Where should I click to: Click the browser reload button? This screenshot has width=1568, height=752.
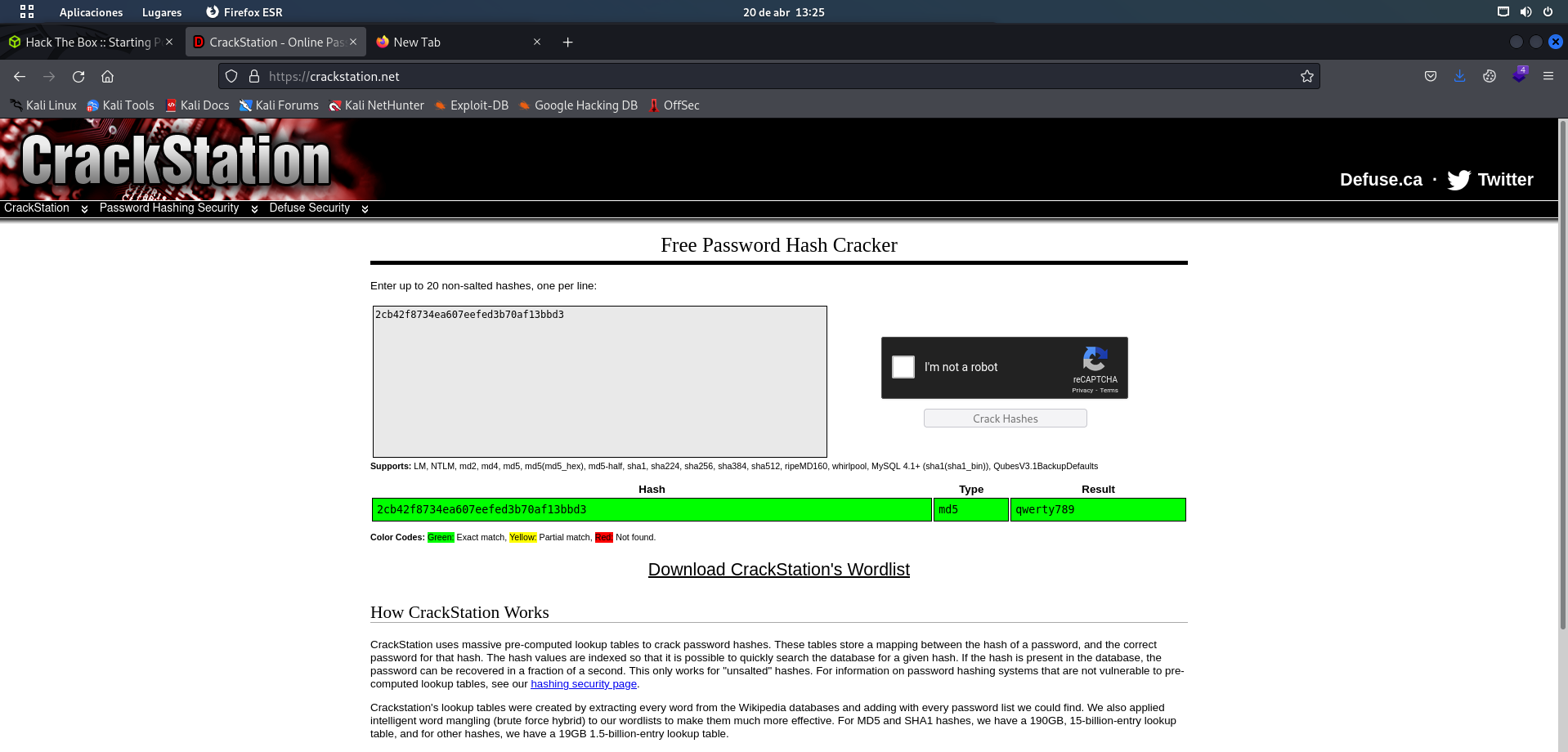(78, 77)
